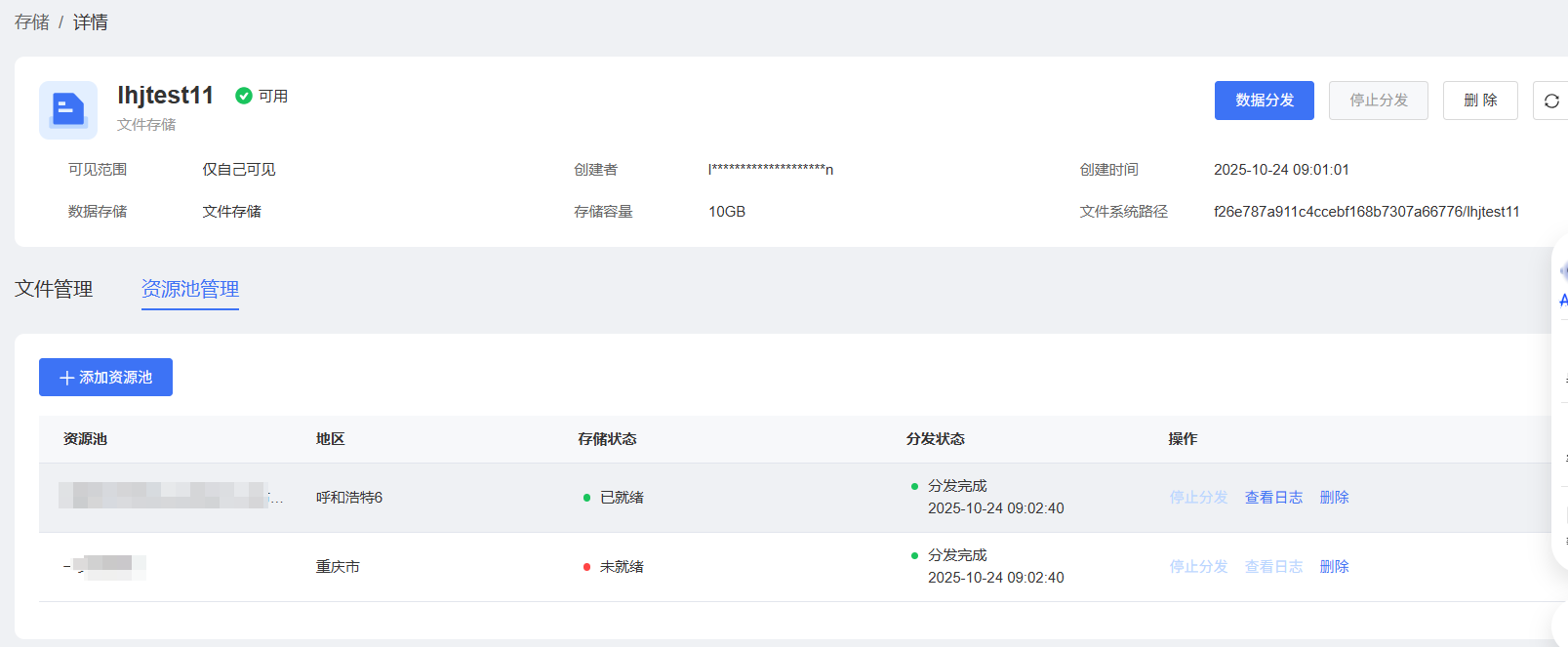The width and height of the screenshot is (1568, 647).
Task: Delete the 重庆市 resource pool row
Action: click(1334, 567)
